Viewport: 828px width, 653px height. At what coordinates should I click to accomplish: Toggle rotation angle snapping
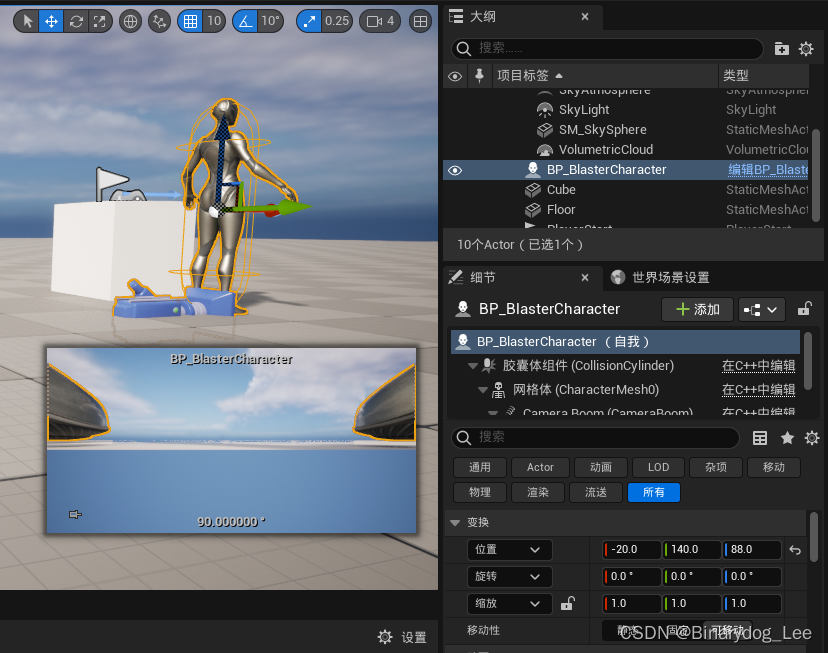tap(246, 21)
